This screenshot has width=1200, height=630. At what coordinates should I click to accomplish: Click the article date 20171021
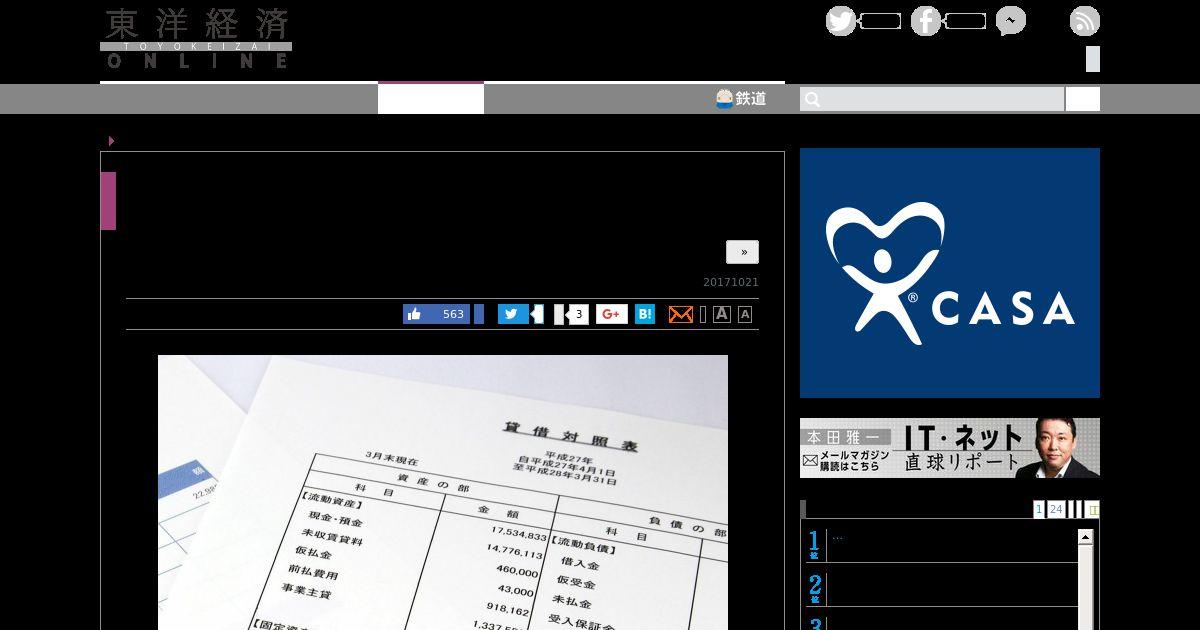(x=731, y=282)
